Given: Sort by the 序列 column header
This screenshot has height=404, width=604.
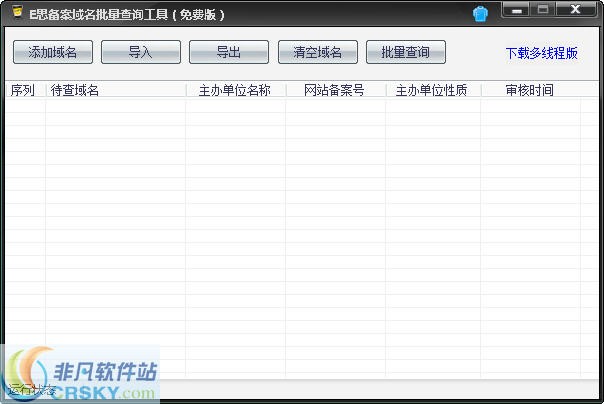Looking at the screenshot, I should [25, 90].
